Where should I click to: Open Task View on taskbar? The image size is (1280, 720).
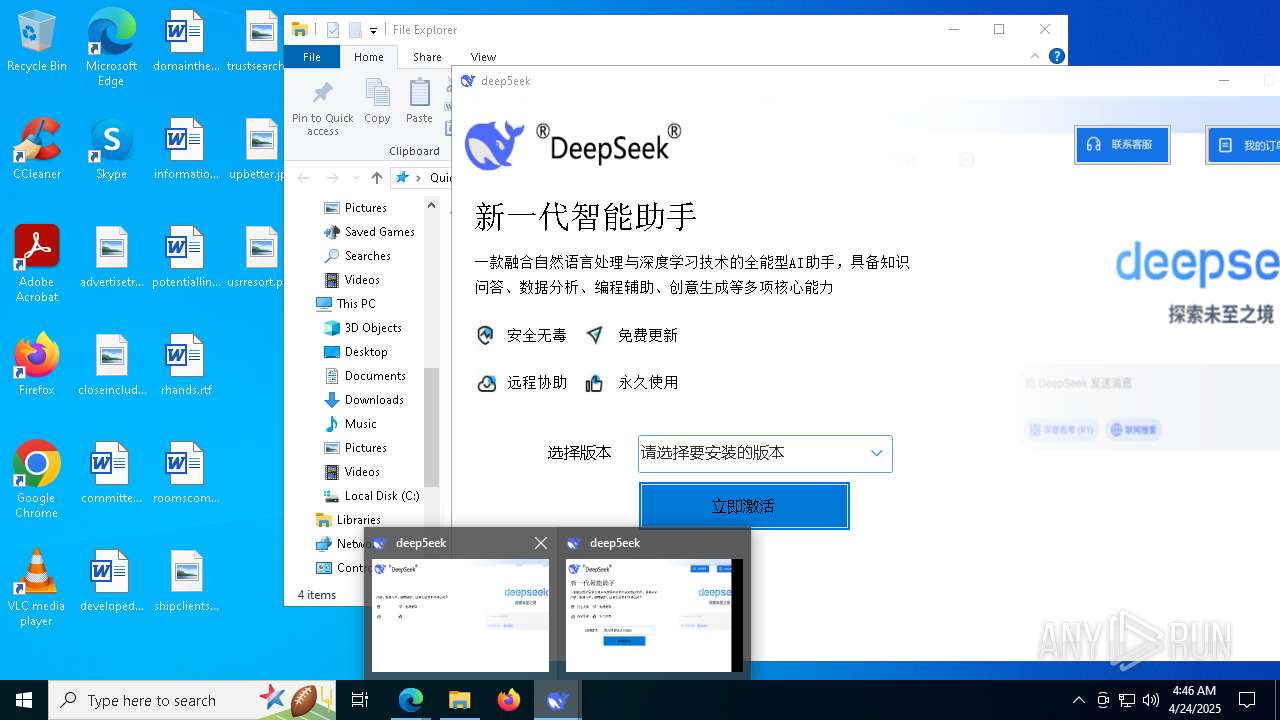361,700
